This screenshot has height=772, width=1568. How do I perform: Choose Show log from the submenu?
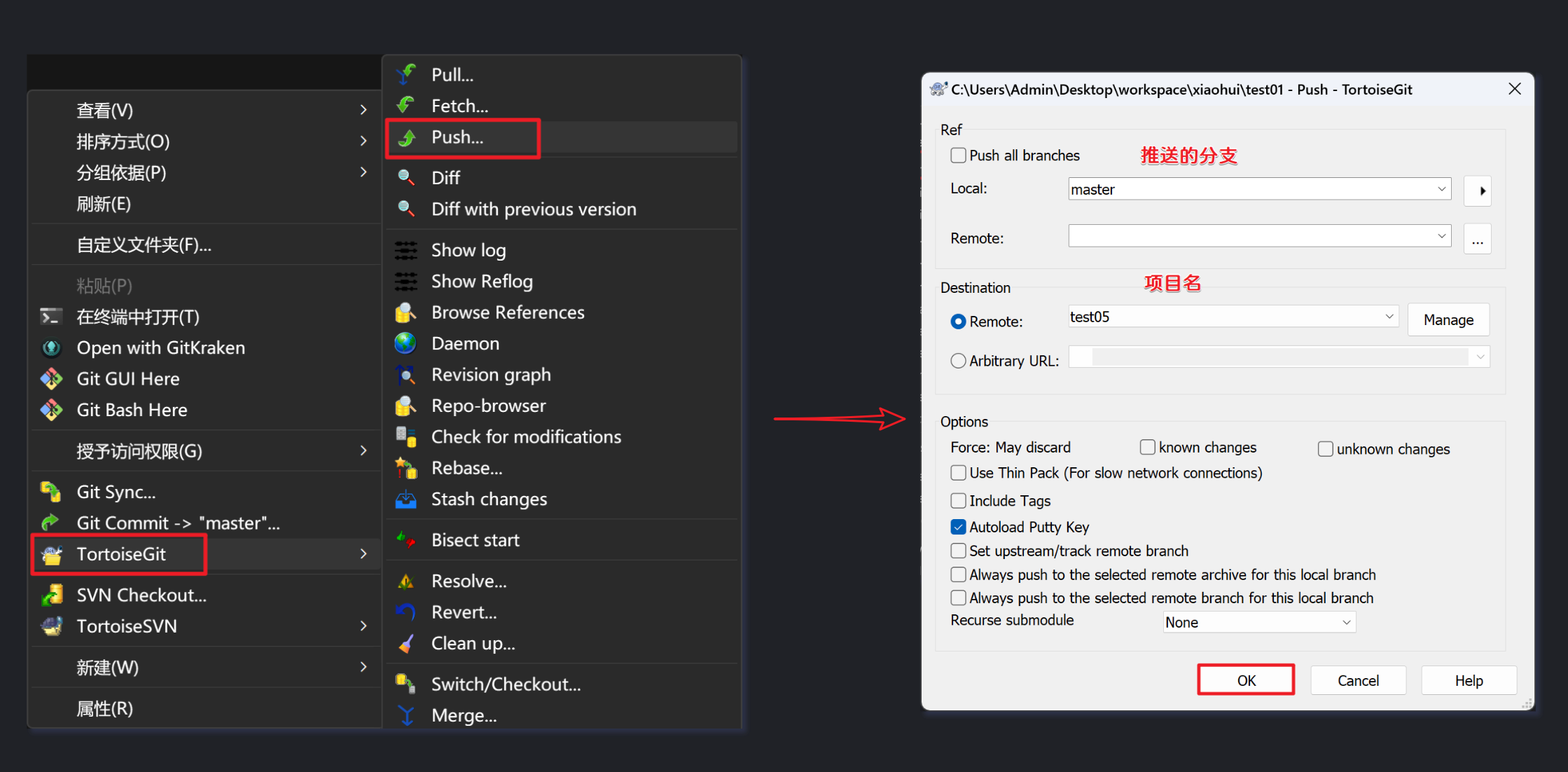(x=468, y=250)
